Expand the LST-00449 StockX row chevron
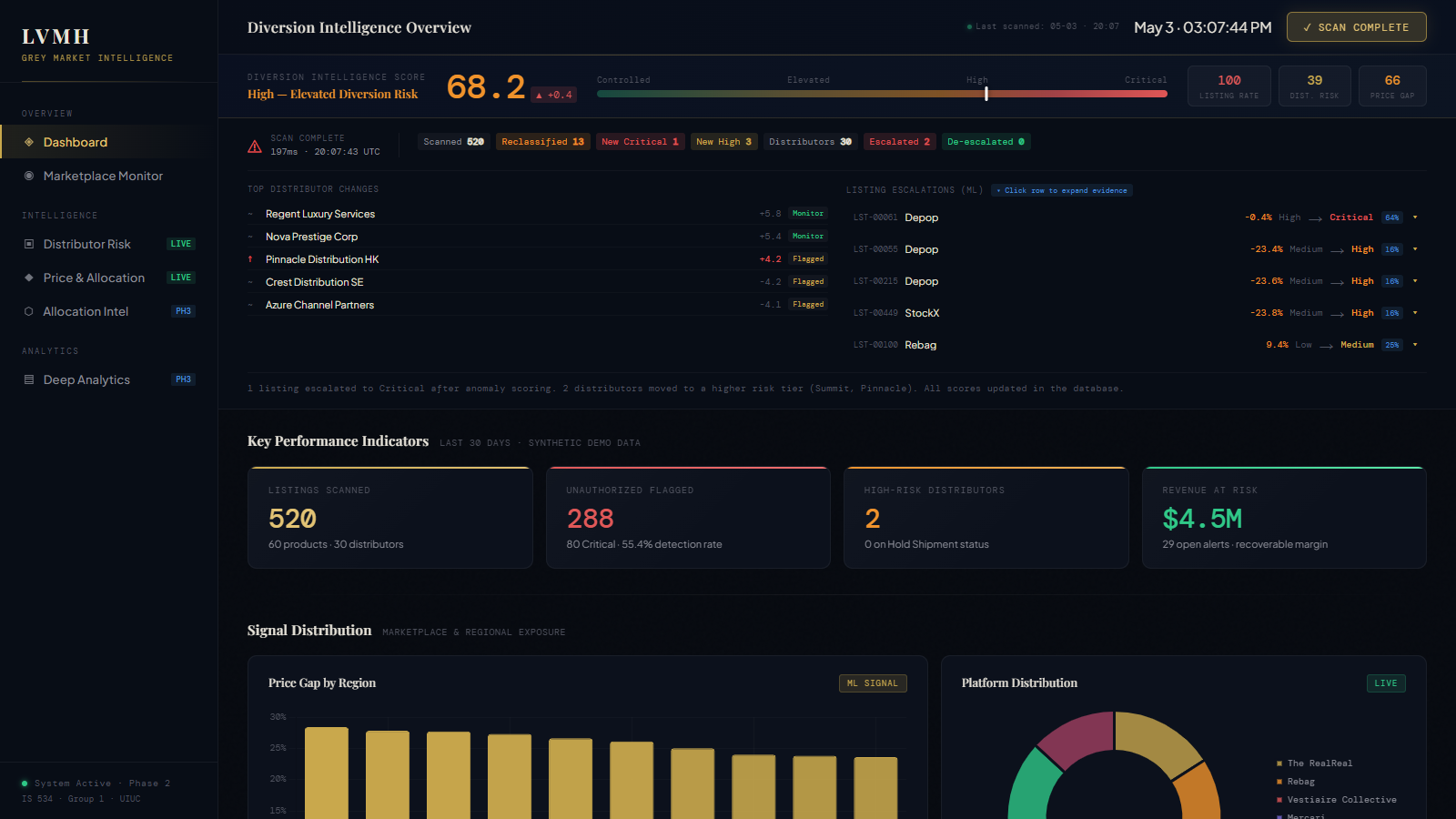Image resolution: width=1456 pixels, height=819 pixels. (x=1415, y=313)
